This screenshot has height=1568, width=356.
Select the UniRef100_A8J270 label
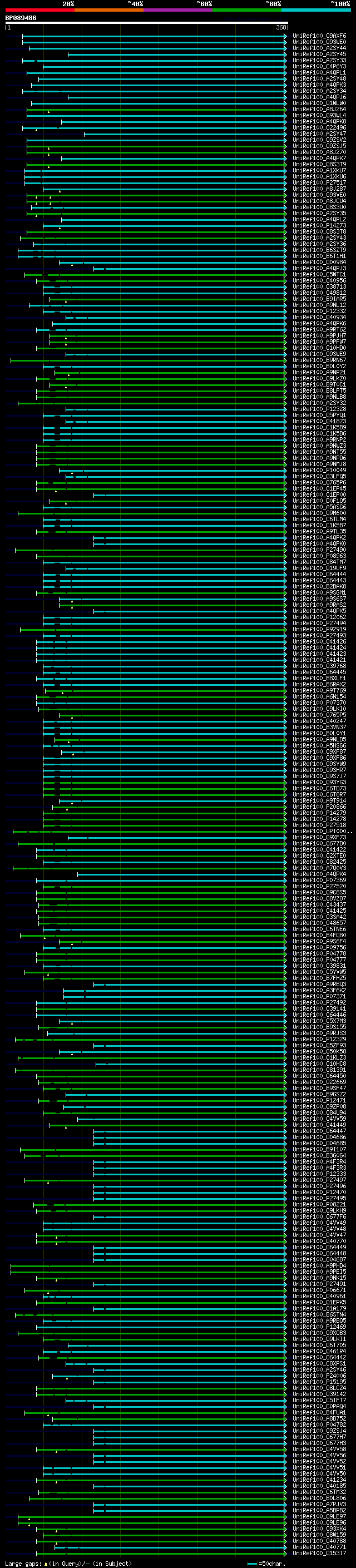[x=319, y=152]
